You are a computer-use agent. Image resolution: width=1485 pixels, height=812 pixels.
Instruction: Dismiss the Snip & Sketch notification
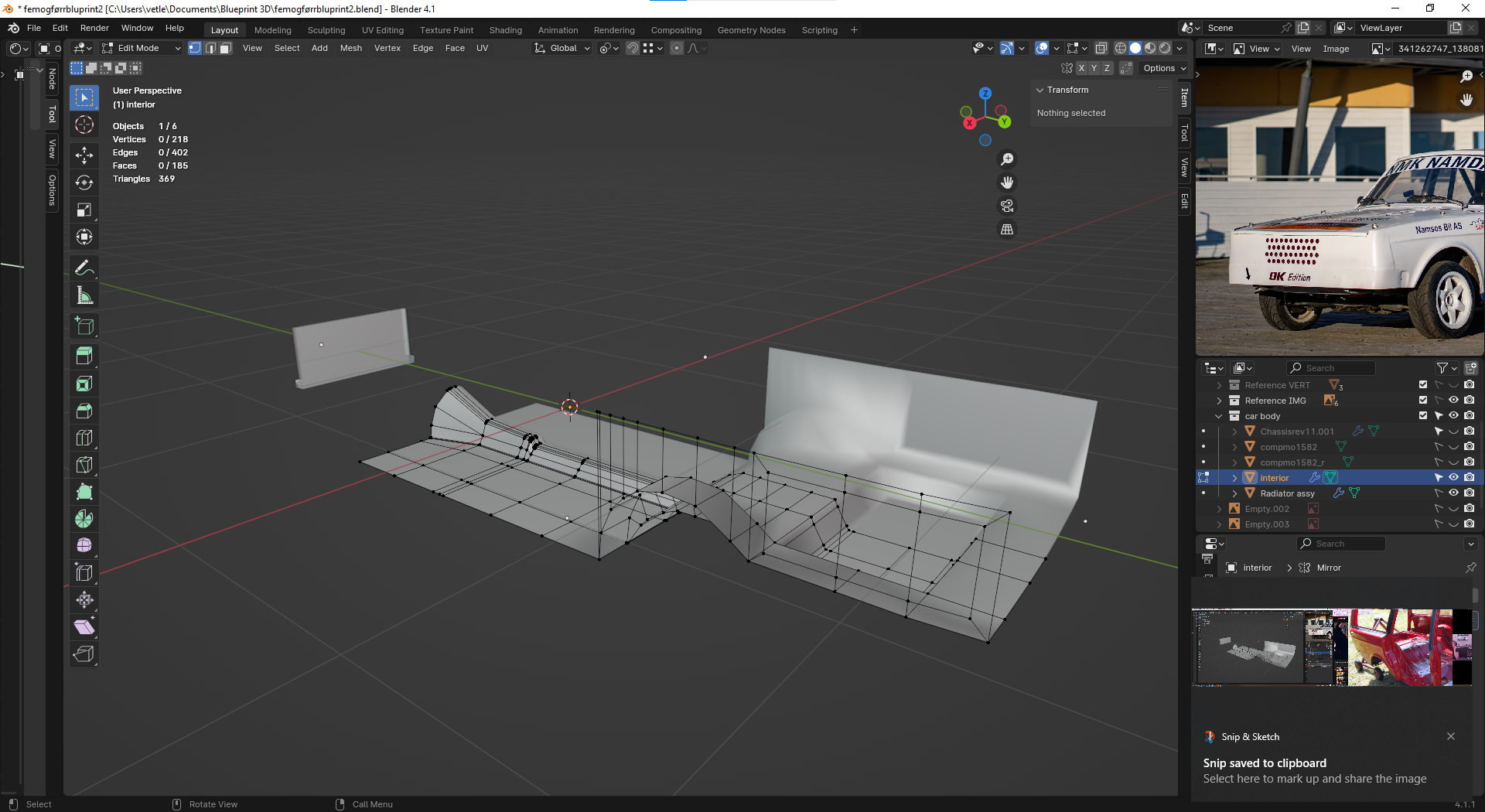(1451, 736)
